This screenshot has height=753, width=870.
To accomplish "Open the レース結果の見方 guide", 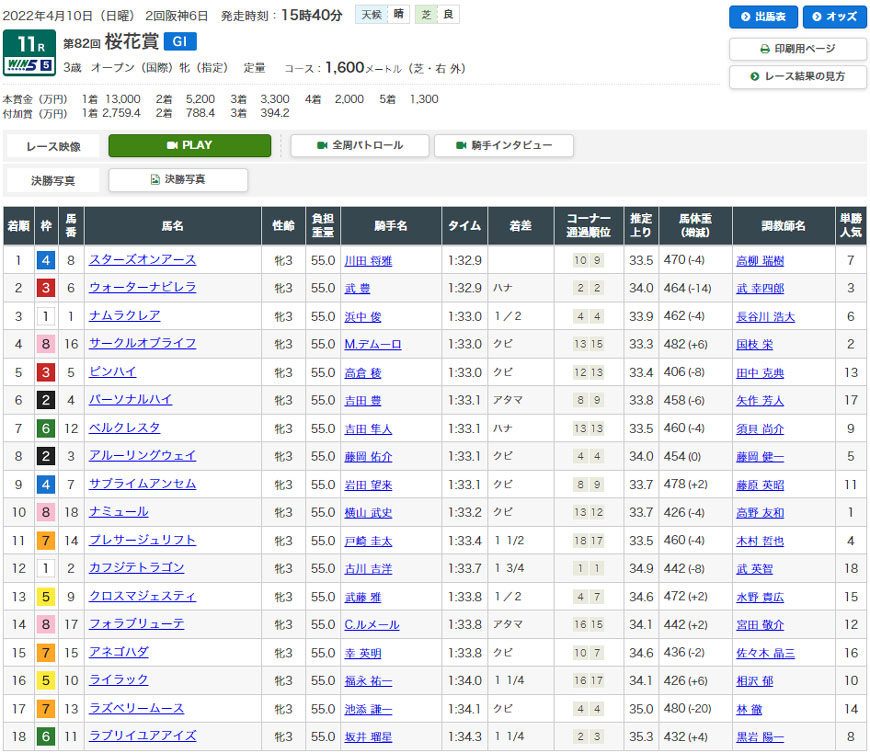I will [x=796, y=77].
